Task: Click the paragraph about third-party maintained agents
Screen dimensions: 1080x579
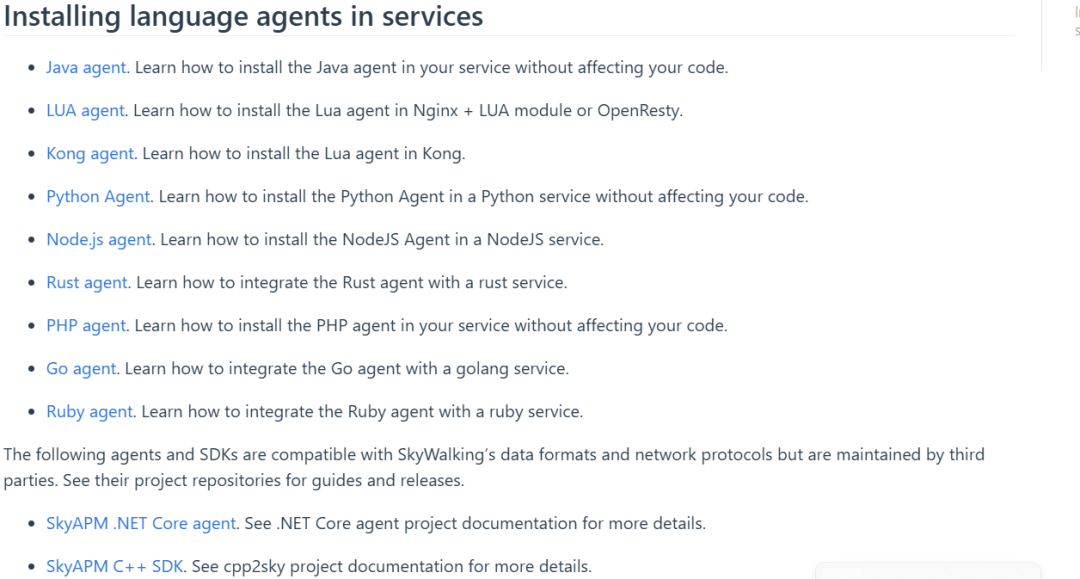Action: click(494, 467)
